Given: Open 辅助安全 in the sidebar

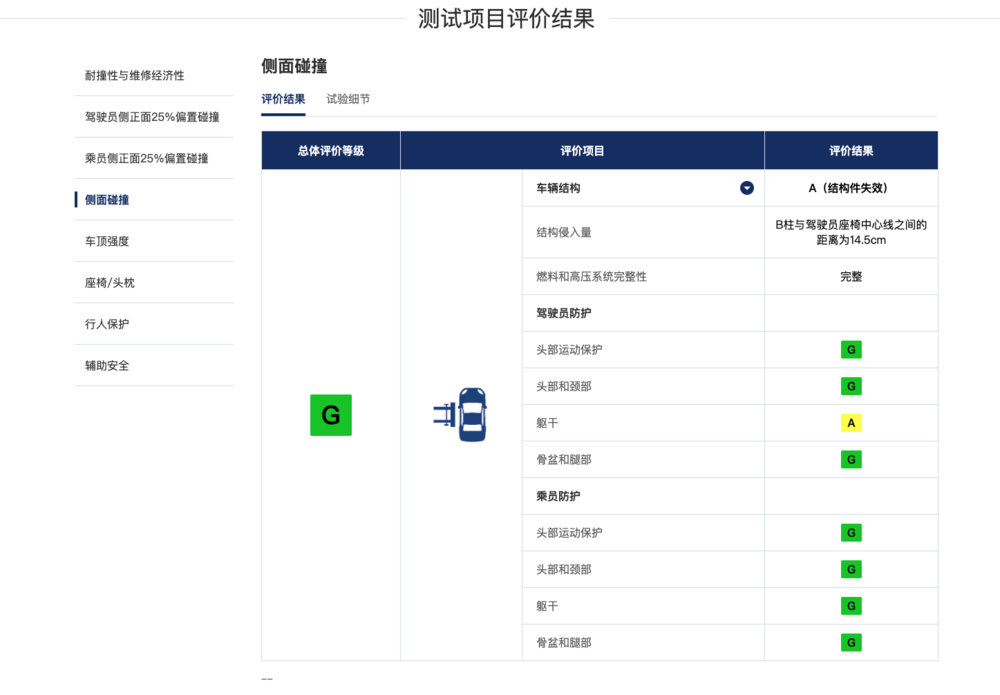Looking at the screenshot, I should pyautogui.click(x=107, y=366).
